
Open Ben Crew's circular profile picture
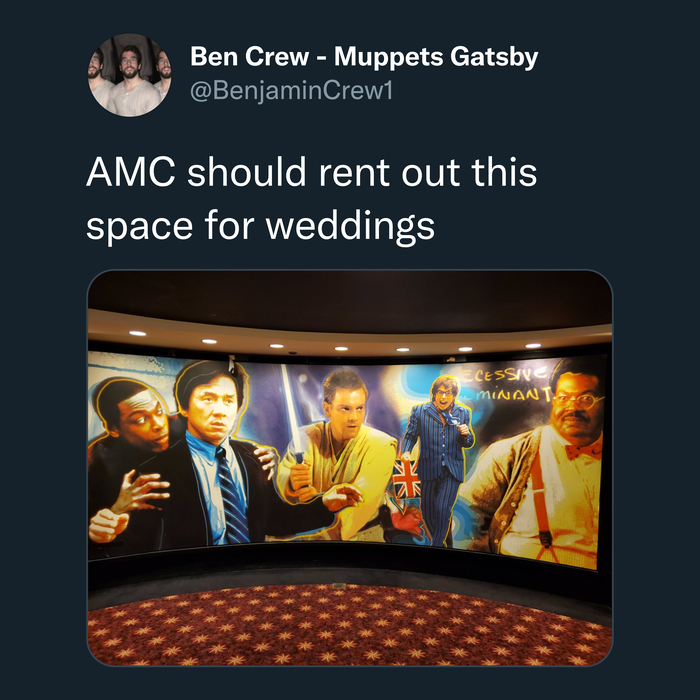click(x=129, y=75)
